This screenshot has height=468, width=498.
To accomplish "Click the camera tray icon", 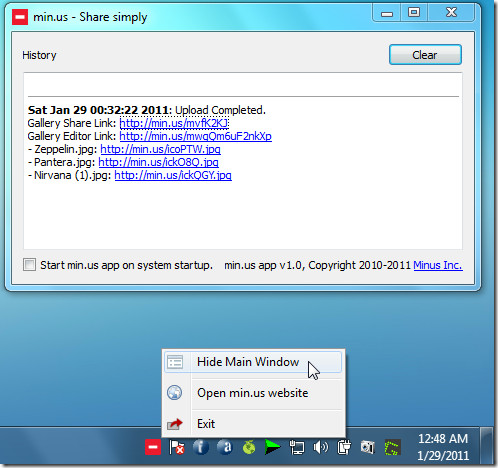I will click(x=368, y=447).
